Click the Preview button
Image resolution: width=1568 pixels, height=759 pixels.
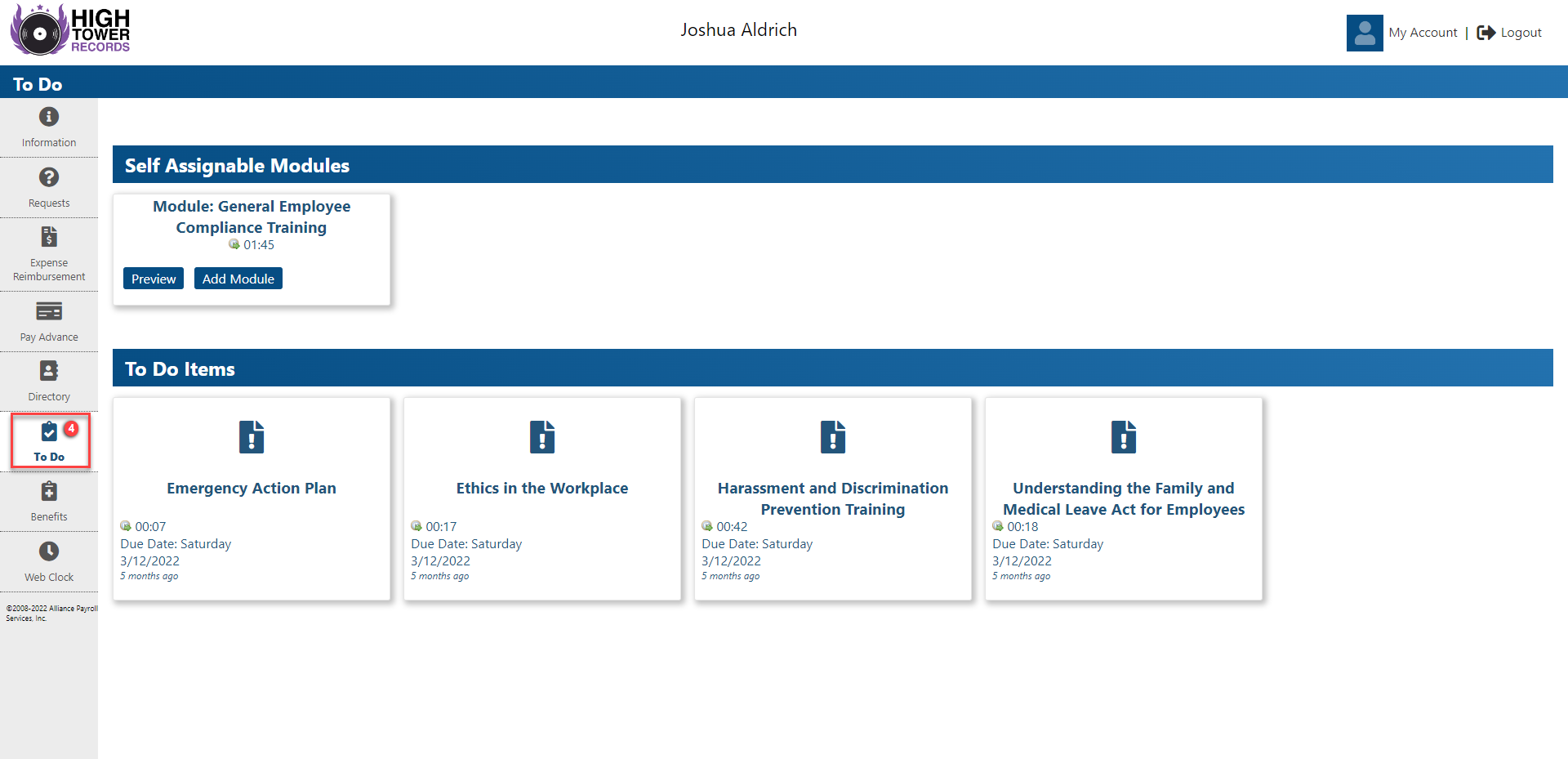pos(154,279)
